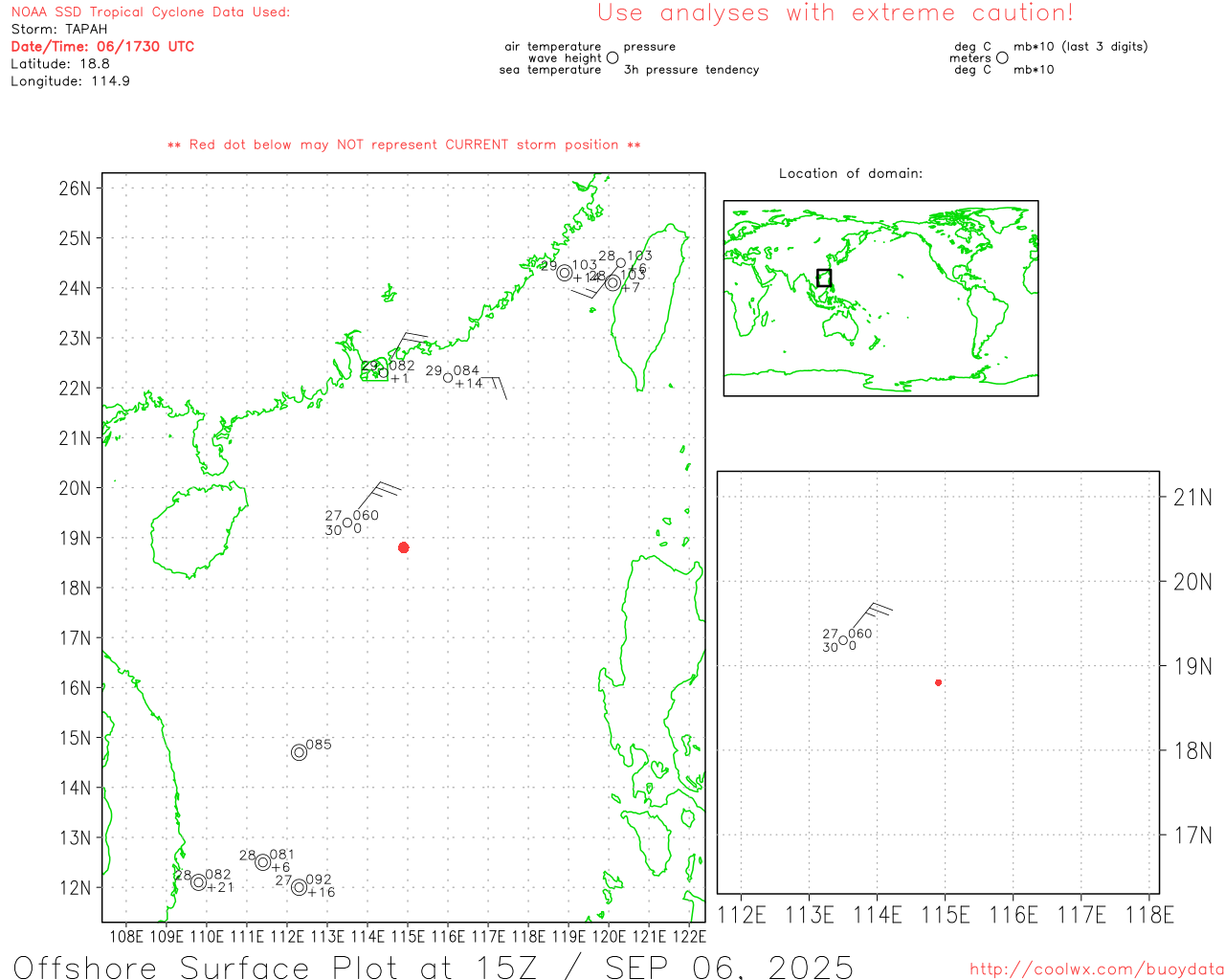Image resolution: width=1225 pixels, height=980 pixels.
Task: Click the black domain box on the world map
Action: [824, 278]
